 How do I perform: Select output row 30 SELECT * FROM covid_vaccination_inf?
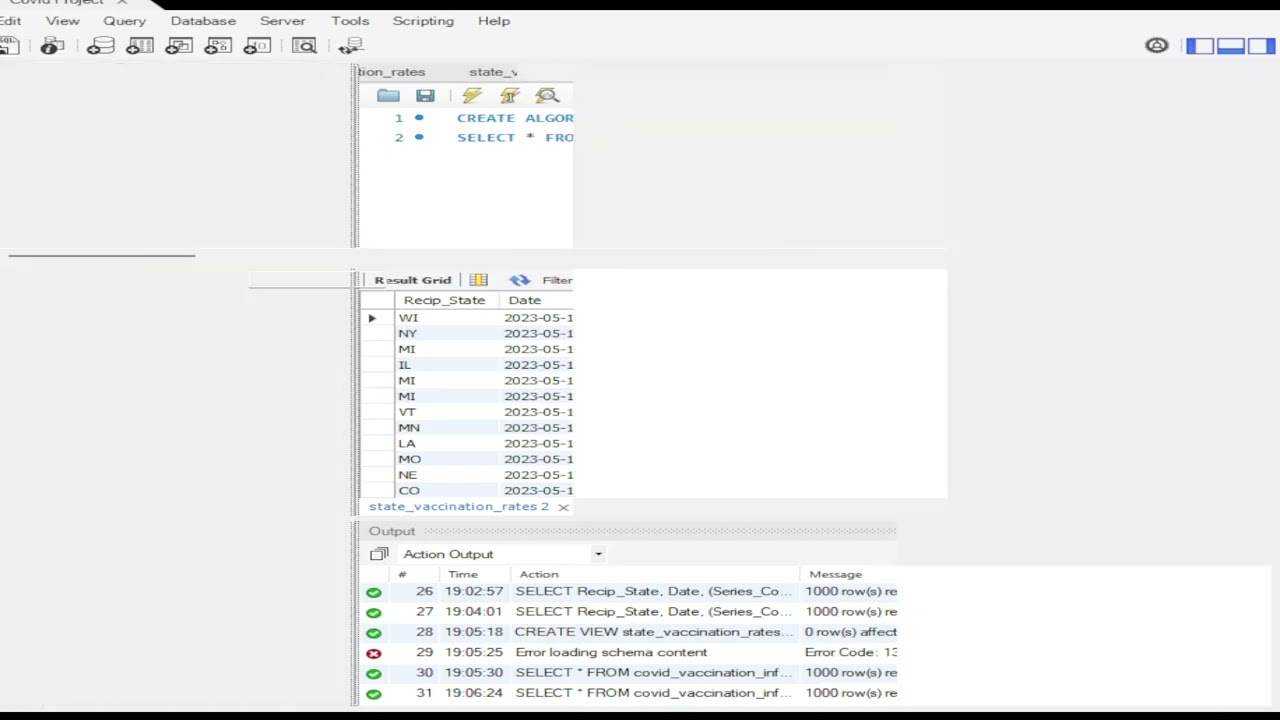(630, 673)
